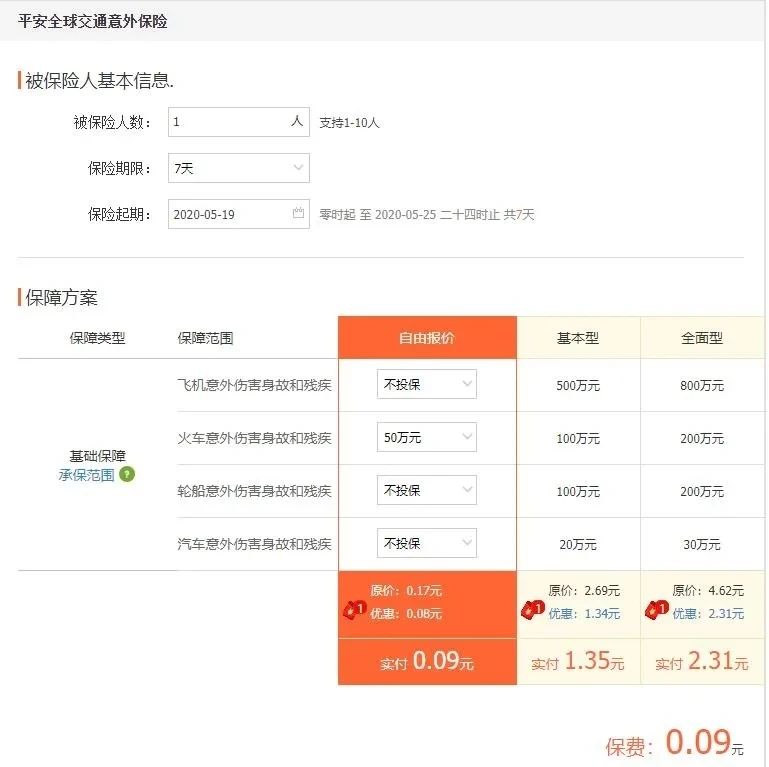This screenshot has height=767, width=769.
Task: Click the 优惠: 2.31元 text
Action: coord(708,614)
